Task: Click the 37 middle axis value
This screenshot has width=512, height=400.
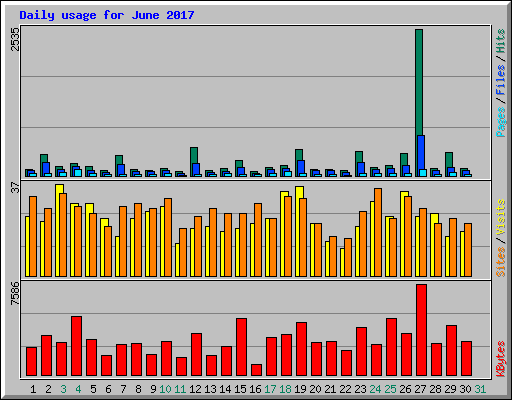Action: 15,188
